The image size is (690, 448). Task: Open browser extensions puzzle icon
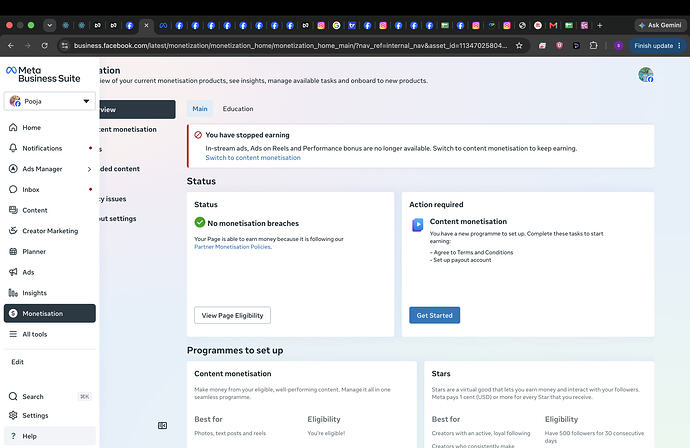coord(594,46)
